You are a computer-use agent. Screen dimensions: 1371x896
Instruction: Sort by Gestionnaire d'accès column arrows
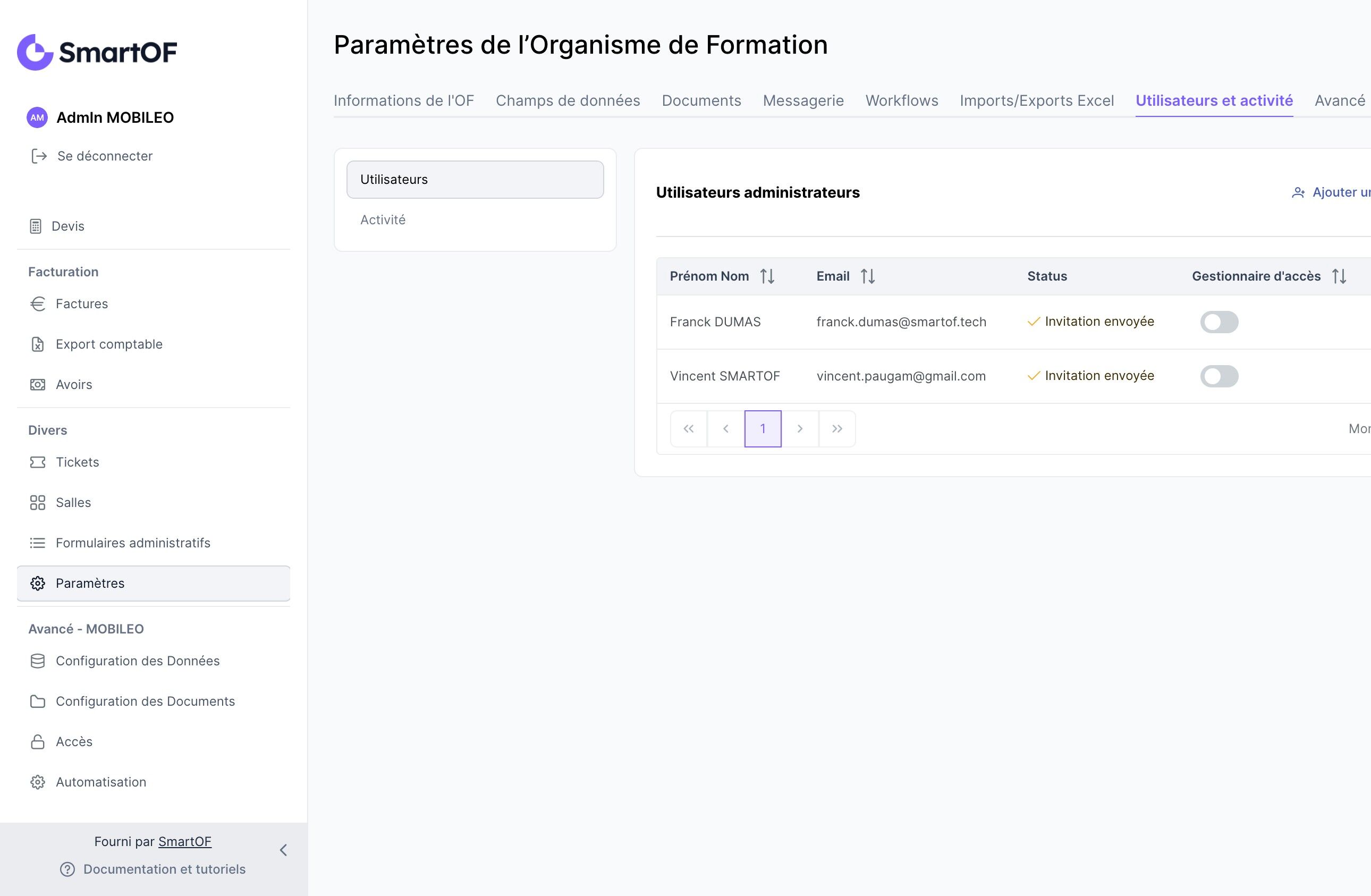[x=1339, y=276]
